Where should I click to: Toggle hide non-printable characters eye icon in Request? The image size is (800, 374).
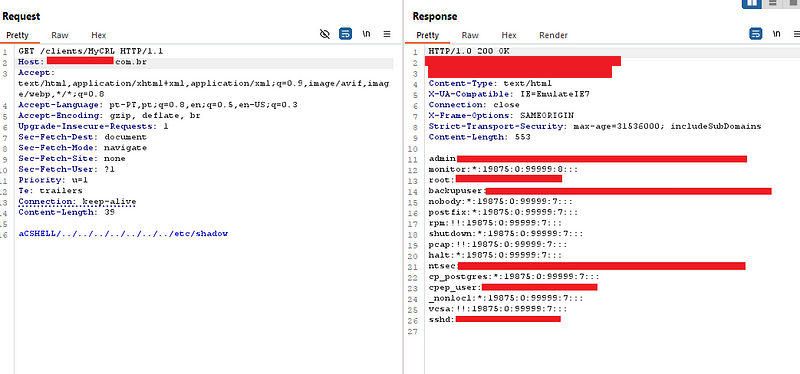(x=324, y=34)
